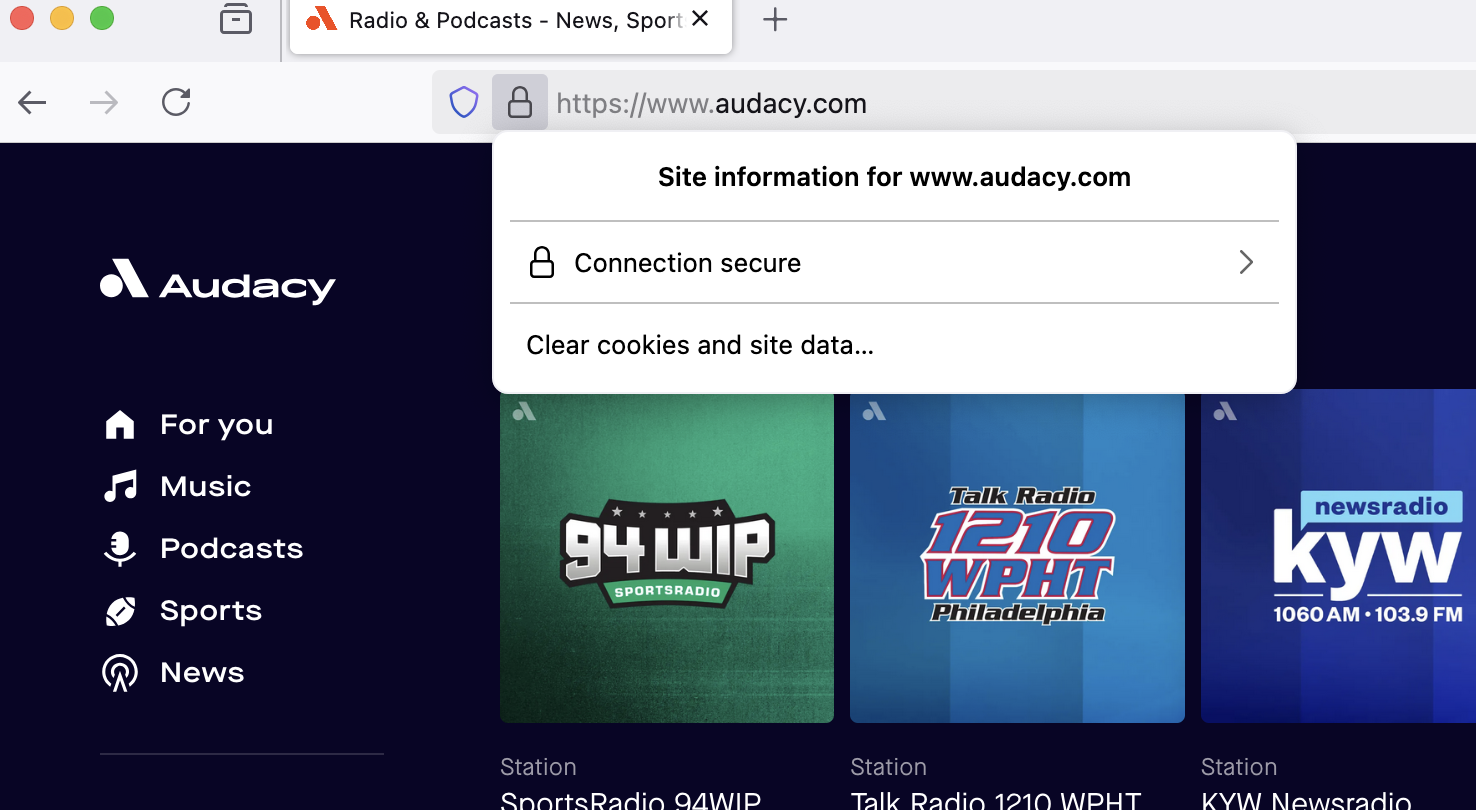Open a new browser tab

[775, 20]
